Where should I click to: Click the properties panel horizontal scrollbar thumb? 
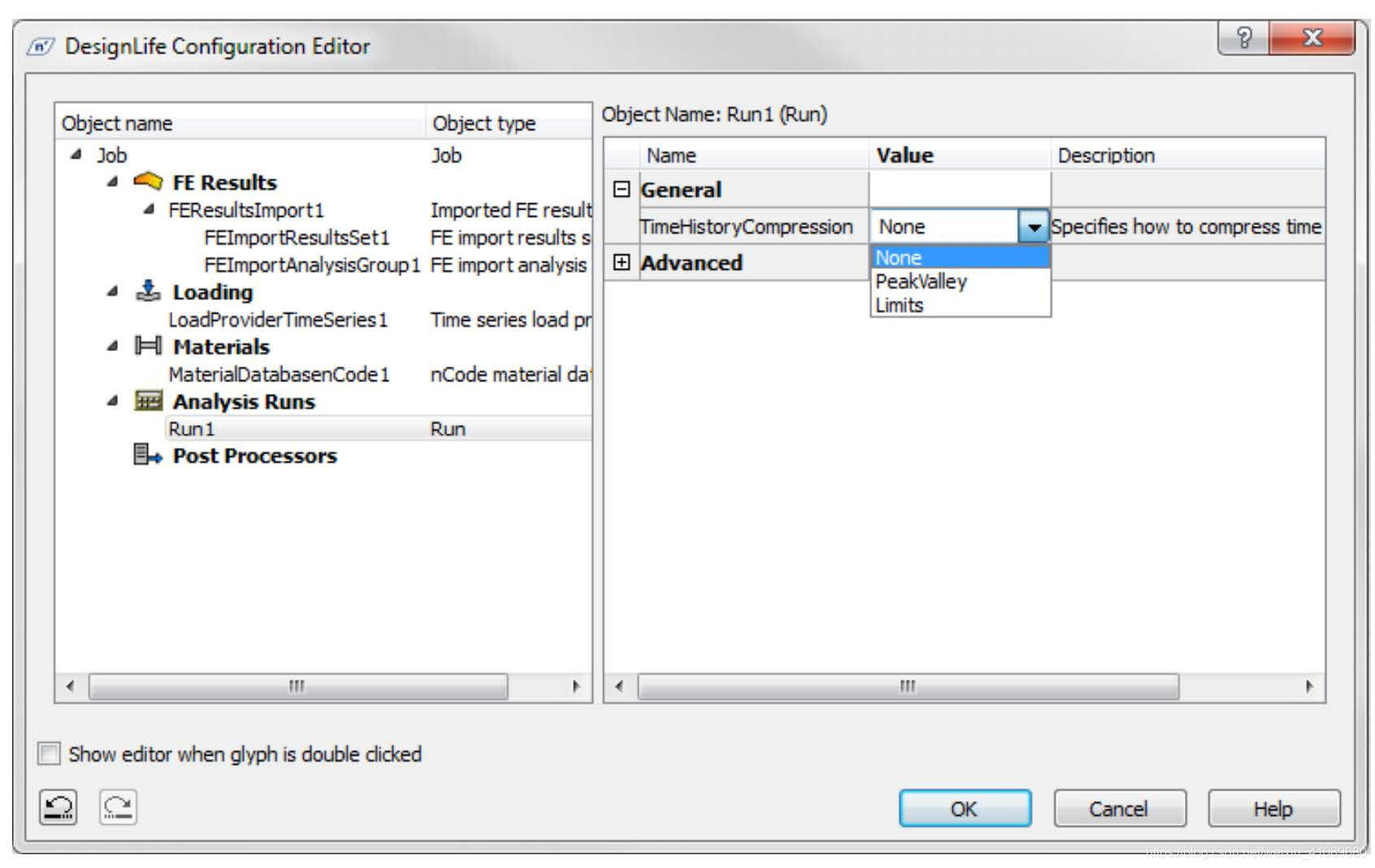[x=908, y=687]
